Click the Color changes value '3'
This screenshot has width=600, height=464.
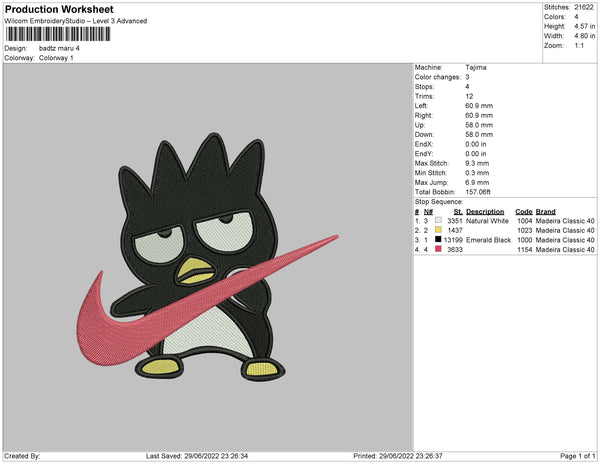467,77
